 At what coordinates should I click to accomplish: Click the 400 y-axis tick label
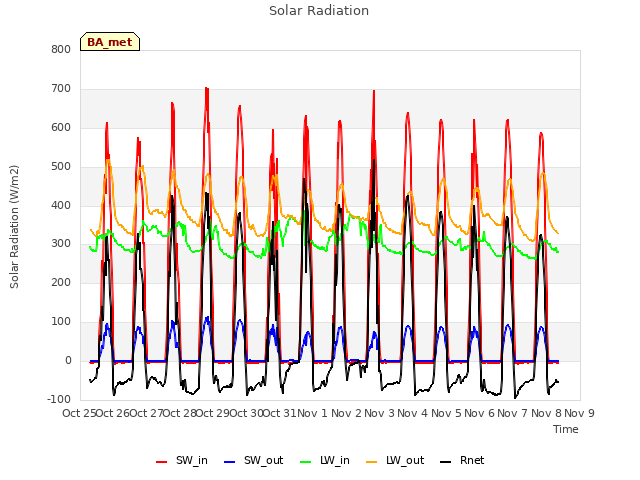61,205
